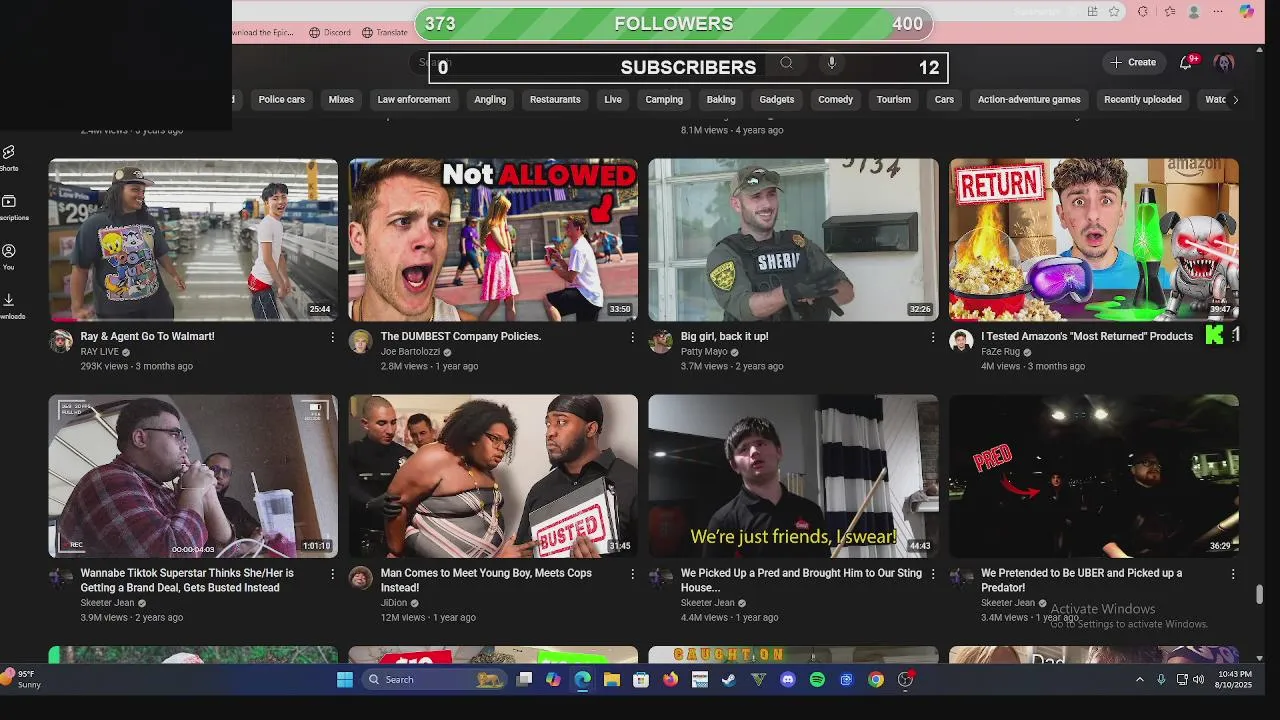The height and width of the screenshot is (720, 1280).
Task: Open the Translate bookmark in the browser
Action: click(x=385, y=32)
